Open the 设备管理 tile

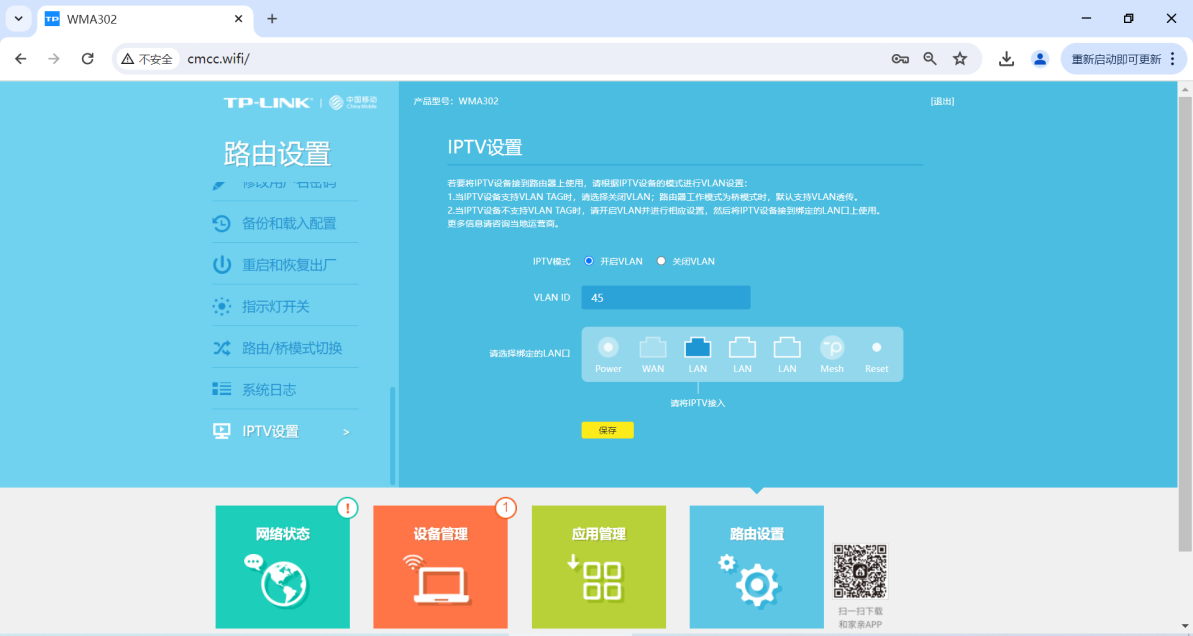(x=440, y=567)
